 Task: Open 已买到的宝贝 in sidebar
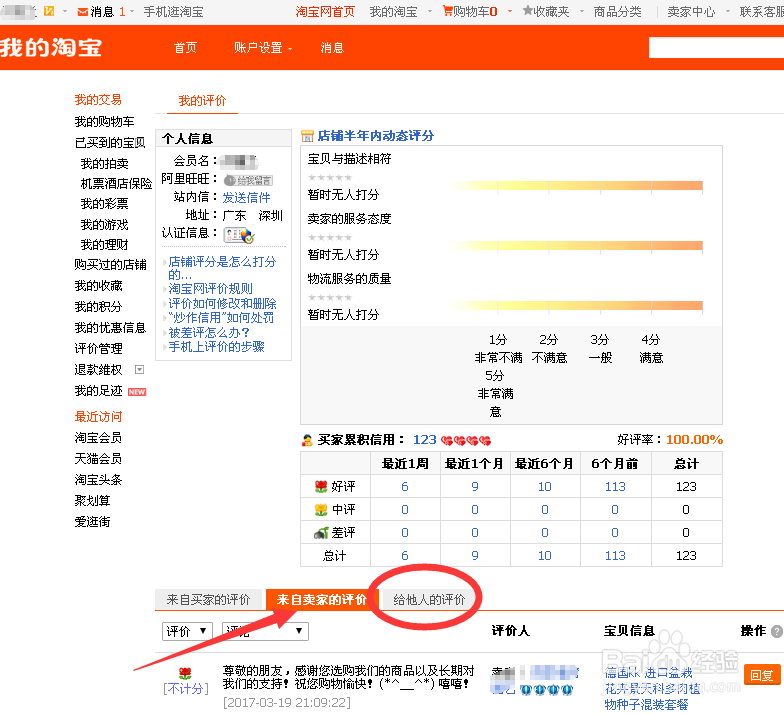[110, 143]
